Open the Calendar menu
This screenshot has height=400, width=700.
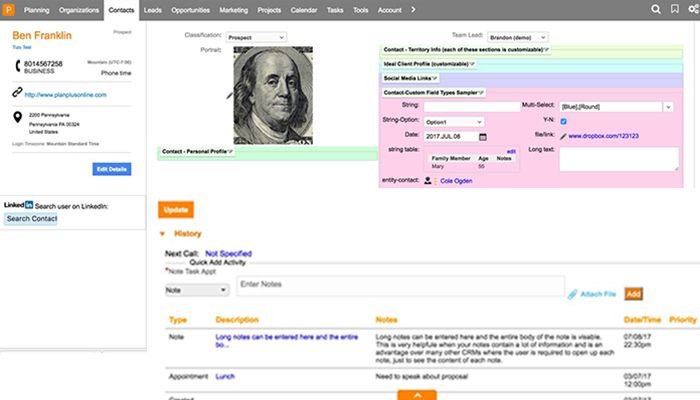304,10
